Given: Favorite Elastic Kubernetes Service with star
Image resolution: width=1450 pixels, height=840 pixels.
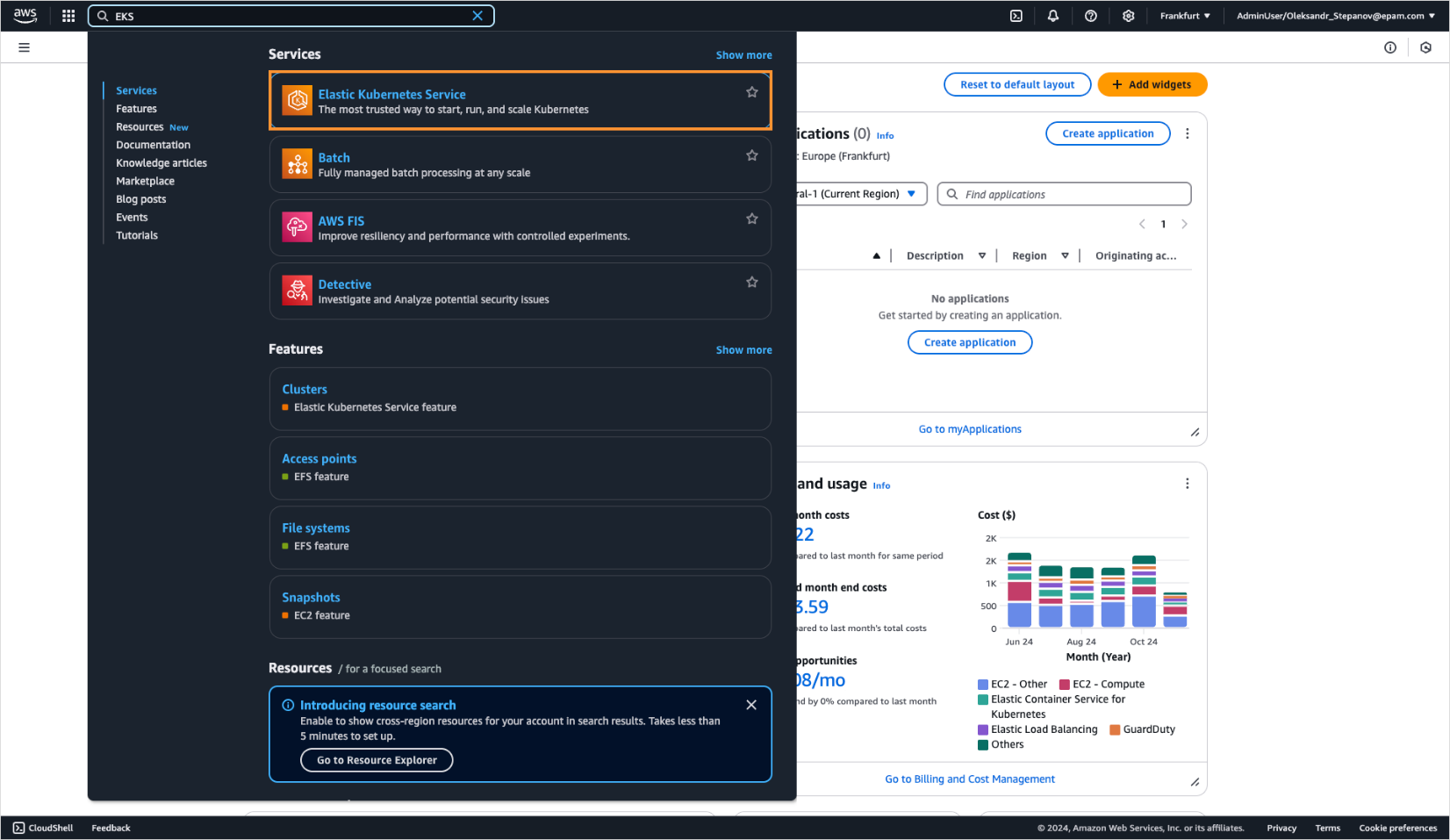Looking at the screenshot, I should pyautogui.click(x=751, y=92).
